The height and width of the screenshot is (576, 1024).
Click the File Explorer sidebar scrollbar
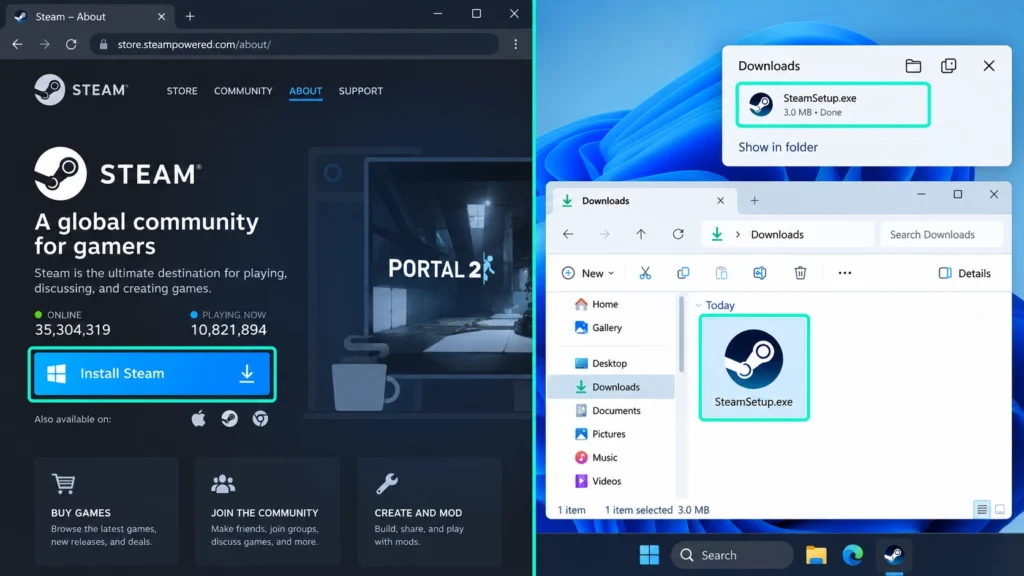(x=681, y=334)
